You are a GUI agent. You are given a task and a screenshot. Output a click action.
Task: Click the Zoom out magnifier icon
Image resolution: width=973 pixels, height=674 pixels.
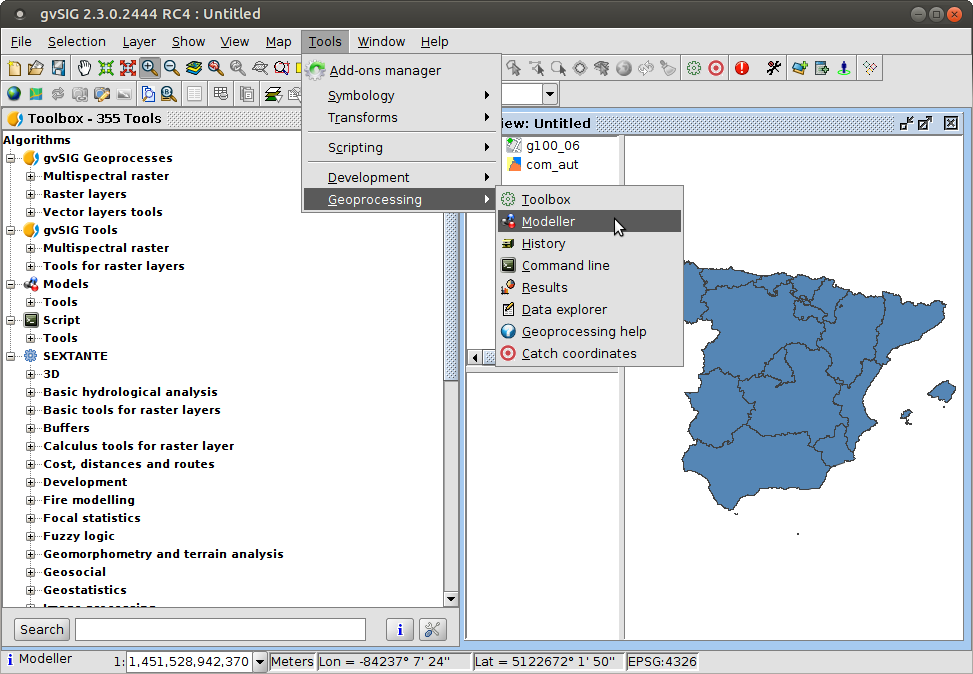point(172,68)
